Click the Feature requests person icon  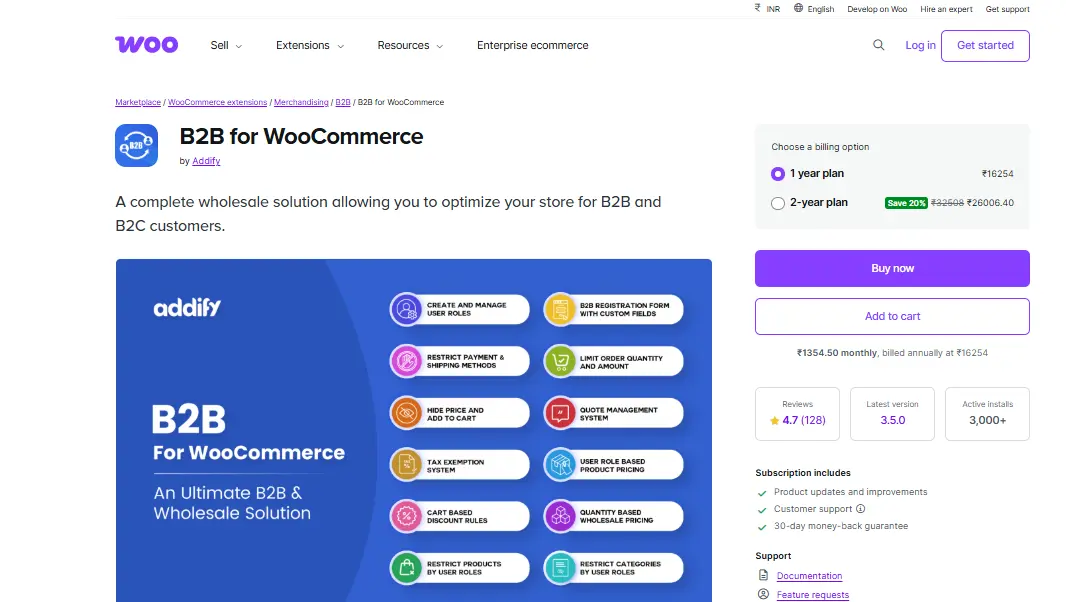[761, 595]
